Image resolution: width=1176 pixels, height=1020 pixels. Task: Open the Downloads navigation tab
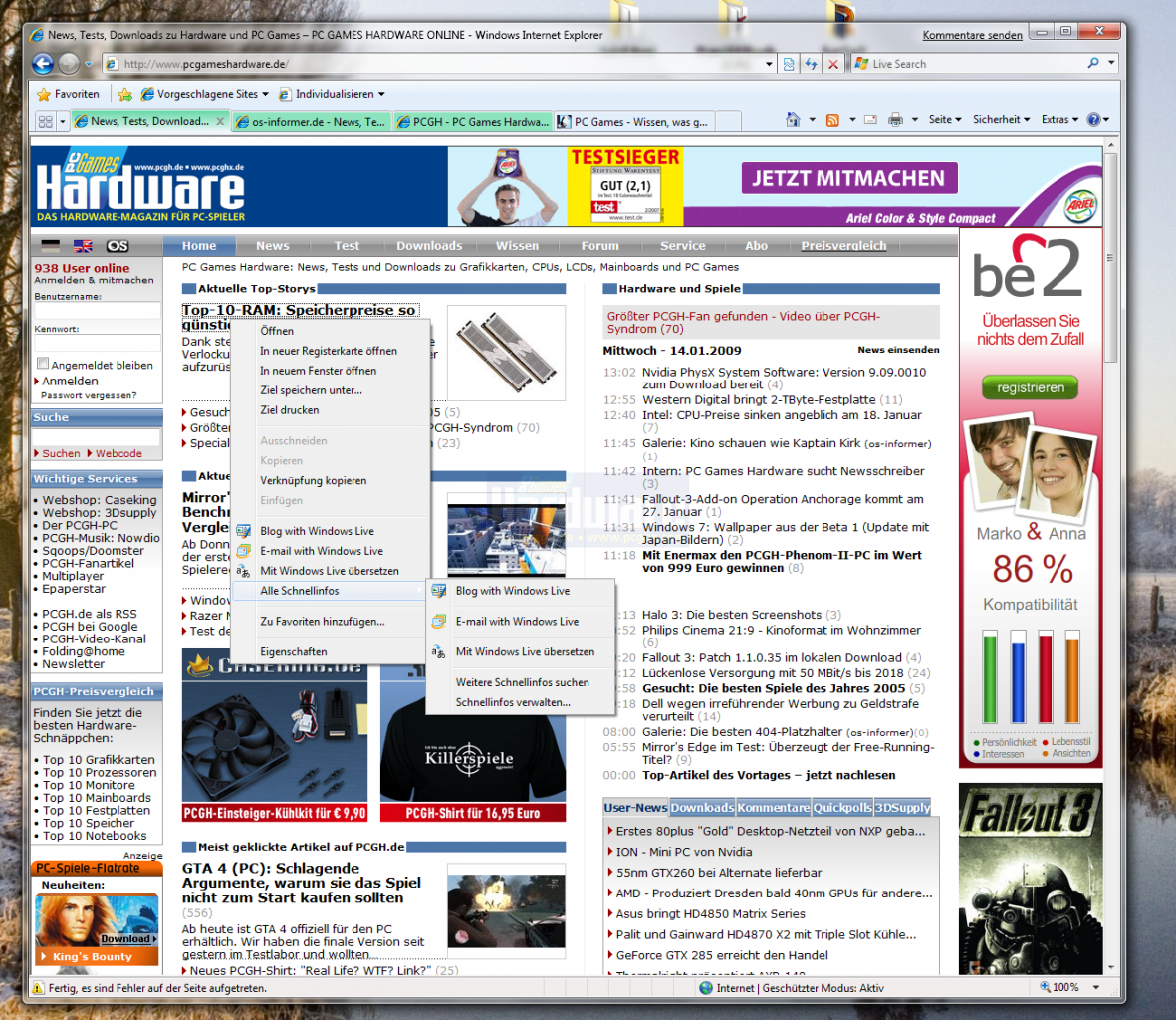[429, 246]
